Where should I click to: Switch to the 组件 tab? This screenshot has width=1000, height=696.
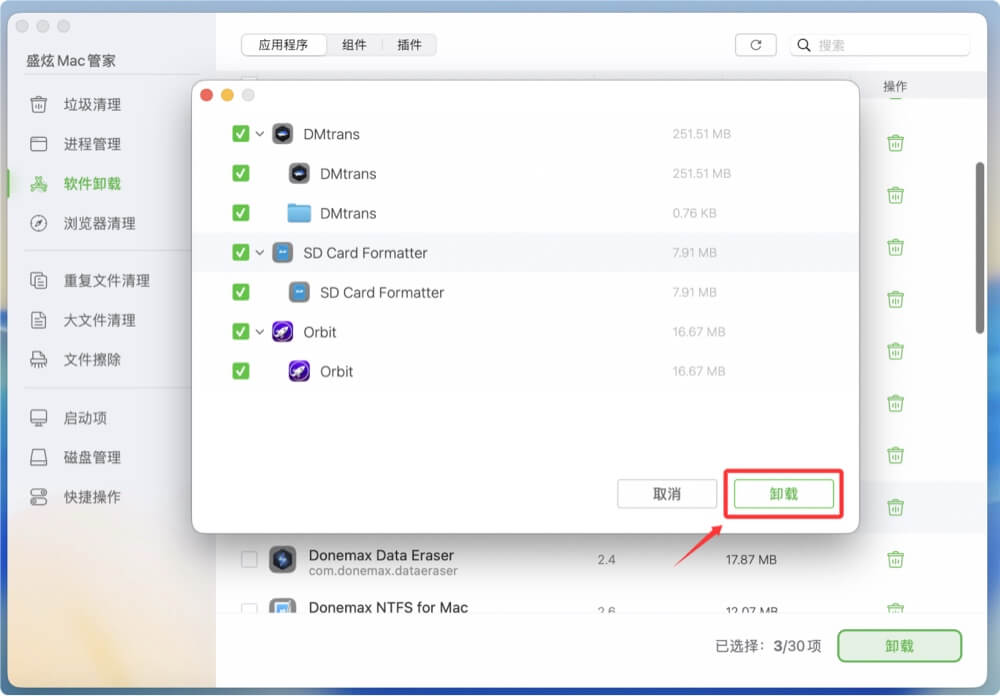click(355, 44)
